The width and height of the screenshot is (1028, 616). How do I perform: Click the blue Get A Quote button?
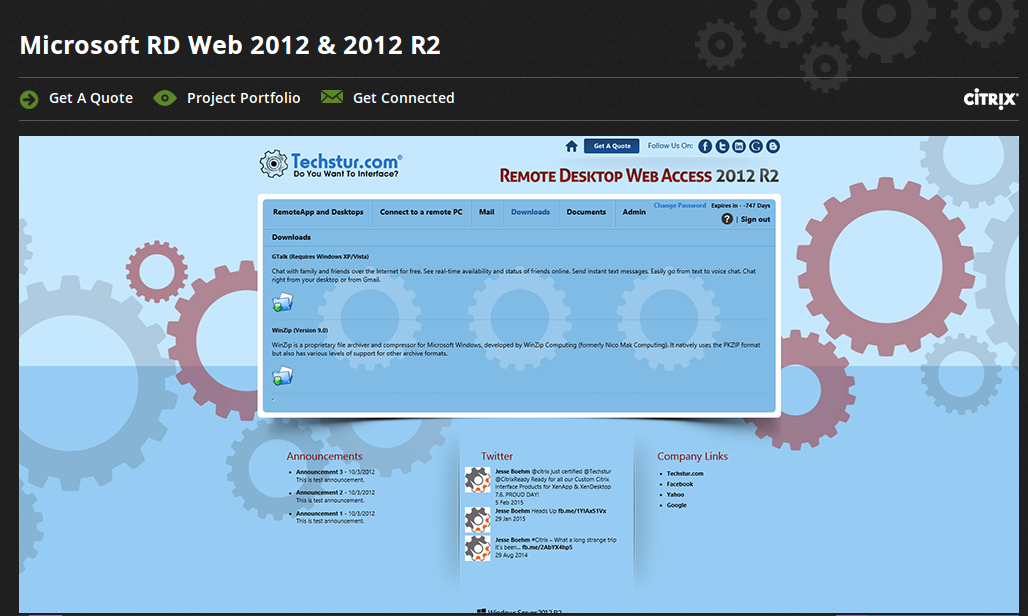(612, 146)
